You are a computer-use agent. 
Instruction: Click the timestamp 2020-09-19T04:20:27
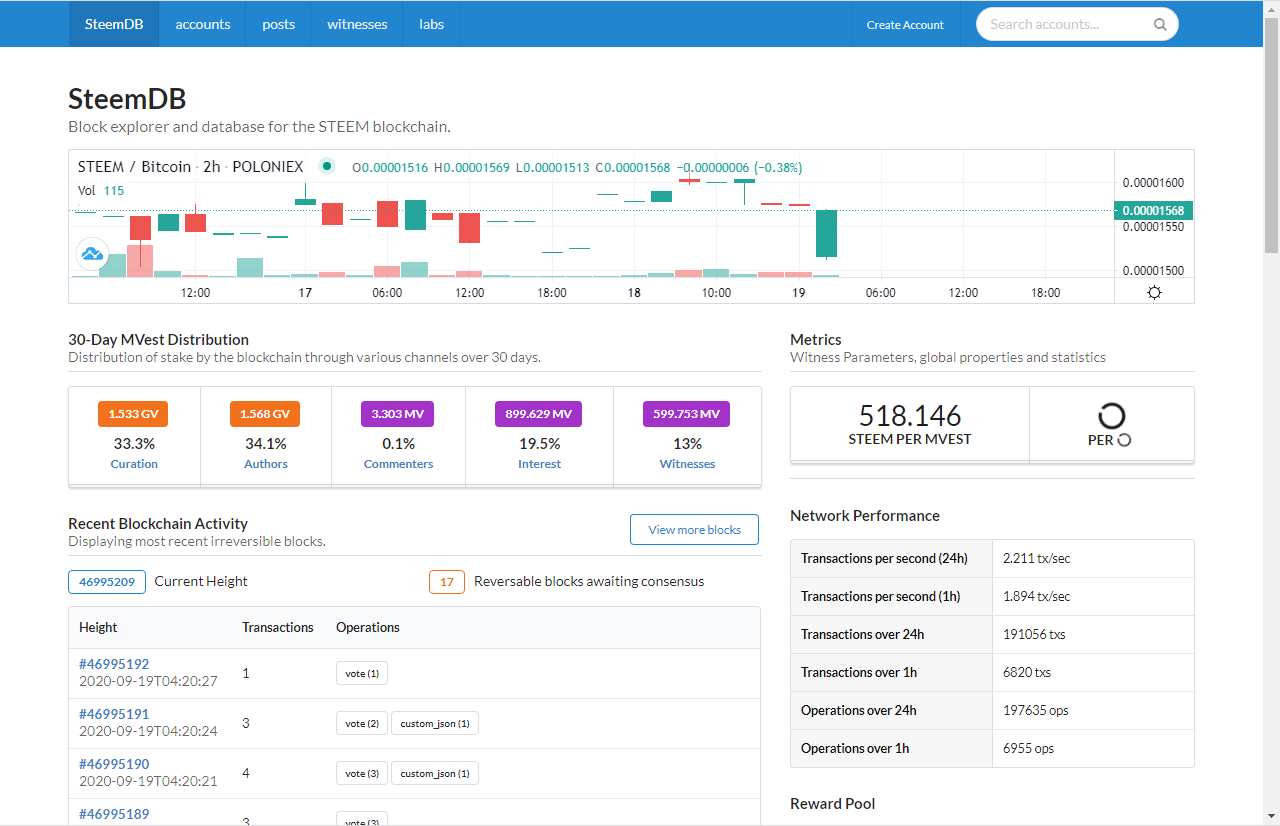pyautogui.click(x=148, y=681)
